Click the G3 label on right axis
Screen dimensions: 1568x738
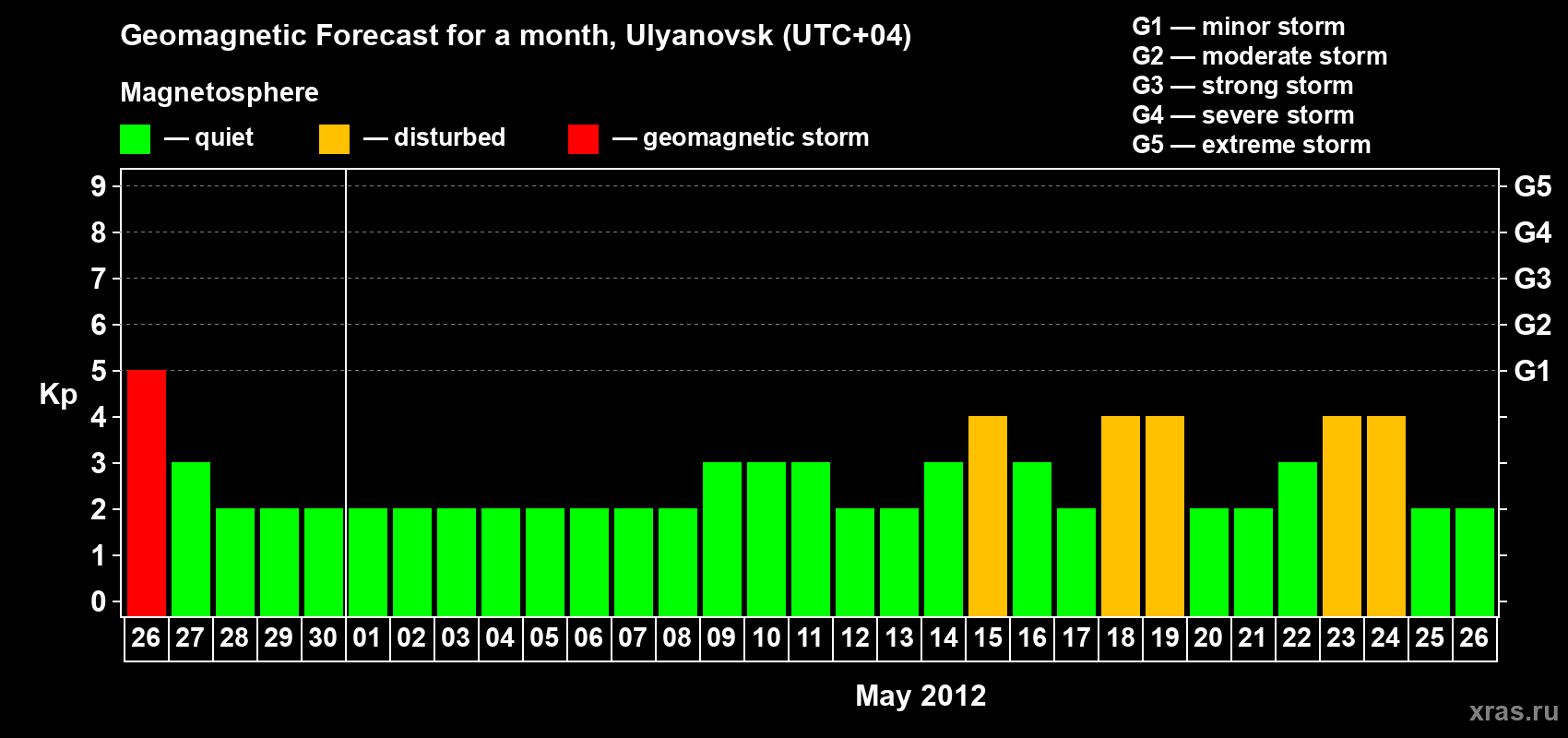[1533, 279]
